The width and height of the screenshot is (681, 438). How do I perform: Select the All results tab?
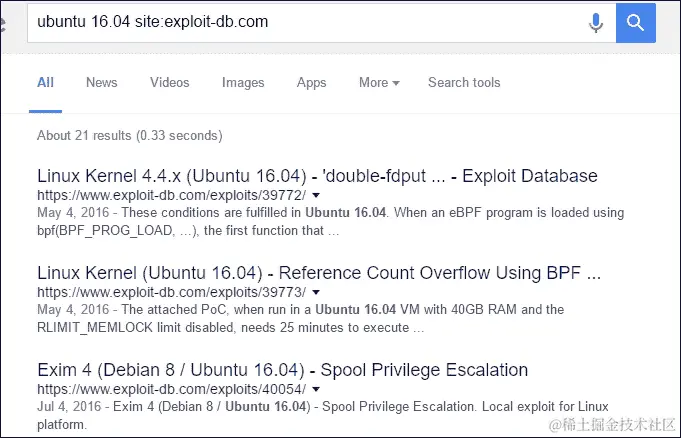(45, 82)
